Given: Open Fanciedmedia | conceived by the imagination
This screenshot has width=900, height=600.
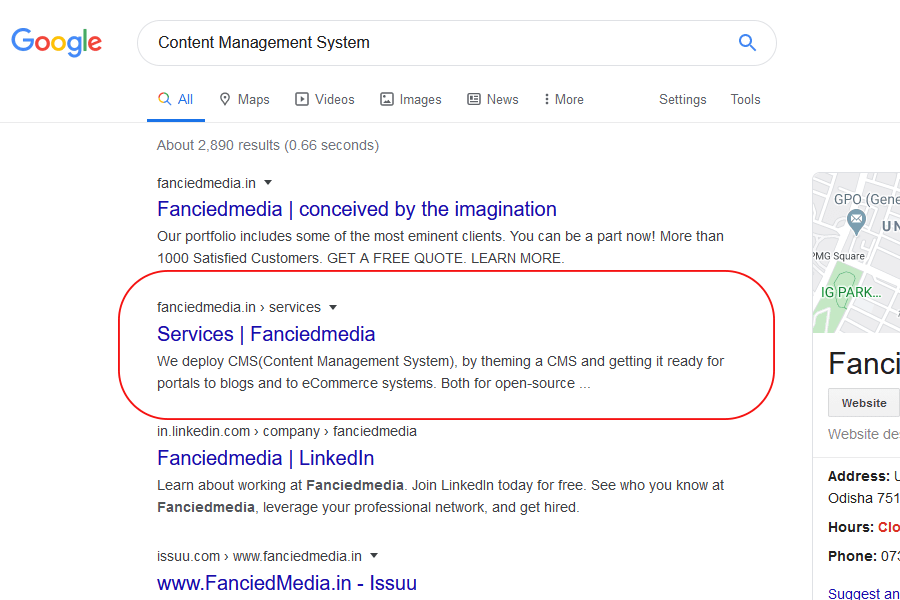Looking at the screenshot, I should pyautogui.click(x=356, y=209).
